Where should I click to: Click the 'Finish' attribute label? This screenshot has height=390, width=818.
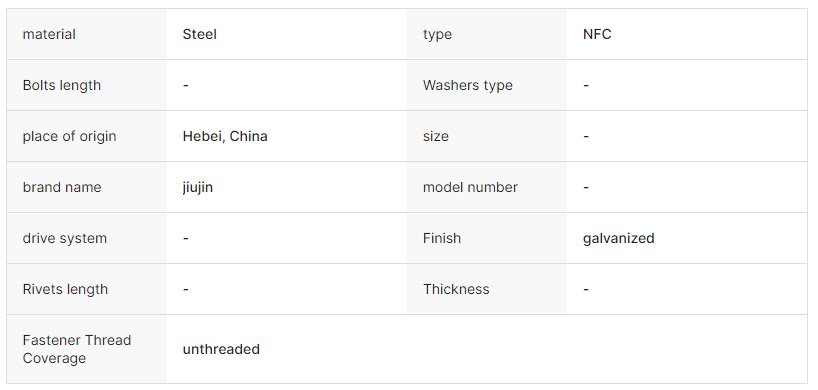coord(442,239)
